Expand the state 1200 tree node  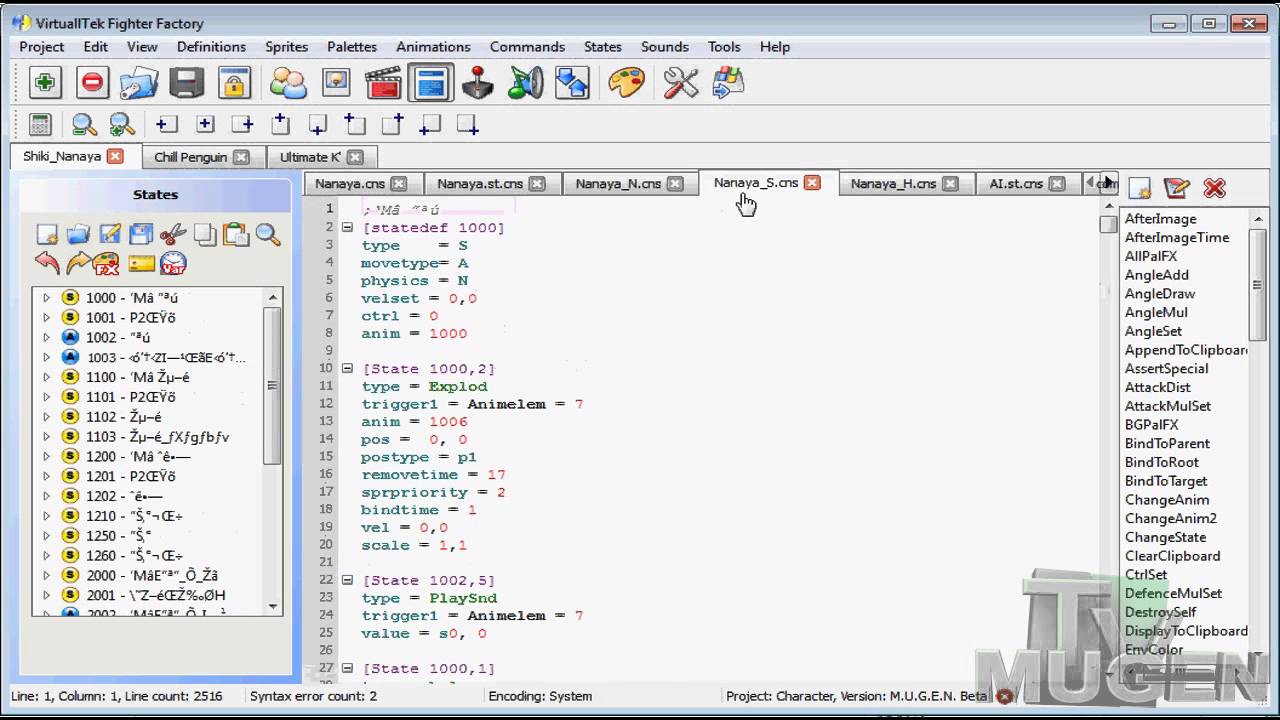point(46,456)
